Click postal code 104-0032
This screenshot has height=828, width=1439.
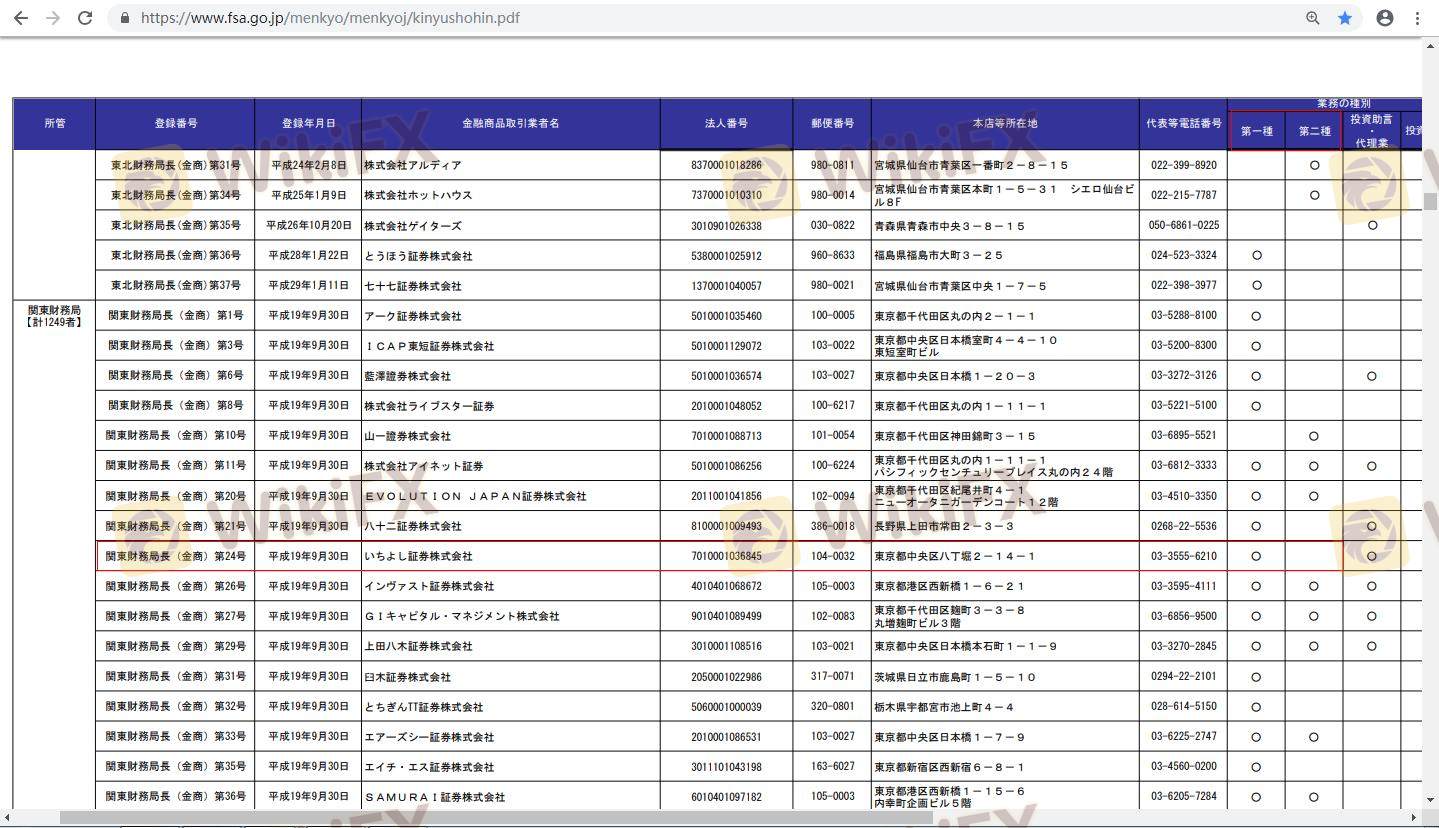tap(833, 556)
